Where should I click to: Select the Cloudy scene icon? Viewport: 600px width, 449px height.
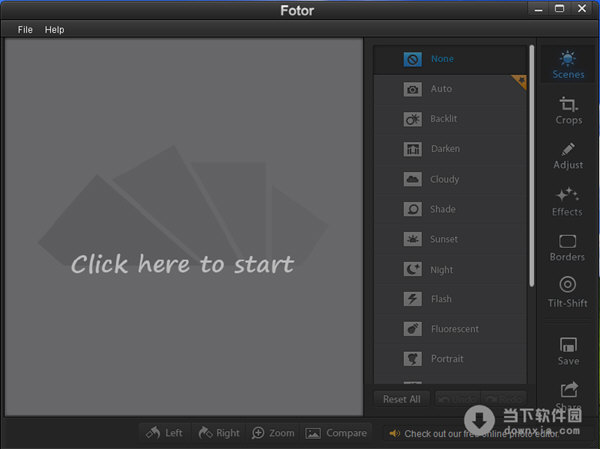click(412, 179)
